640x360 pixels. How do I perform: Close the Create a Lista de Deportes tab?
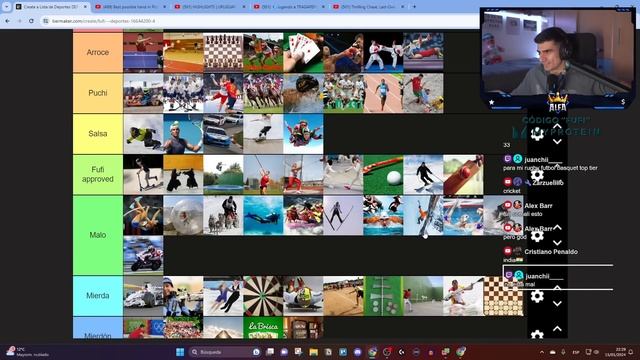[85, 7]
